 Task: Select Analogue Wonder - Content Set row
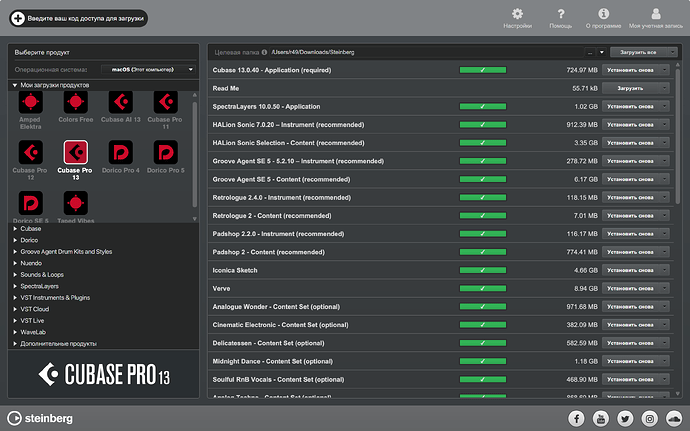[x=440, y=306]
